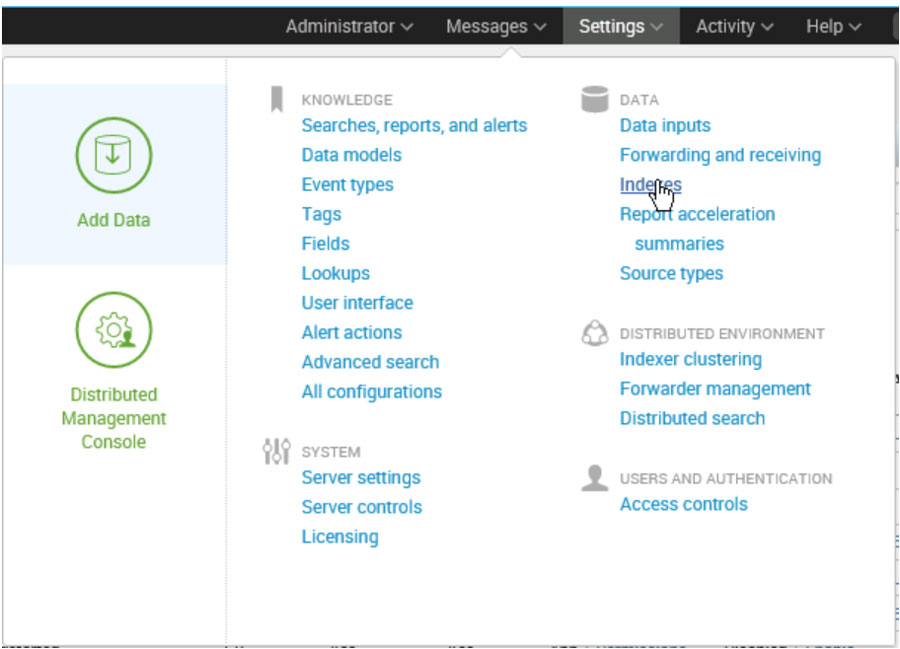Image resolution: width=900 pixels, height=649 pixels.
Task: Collapse the Settings dropdown menu
Action: [620, 27]
